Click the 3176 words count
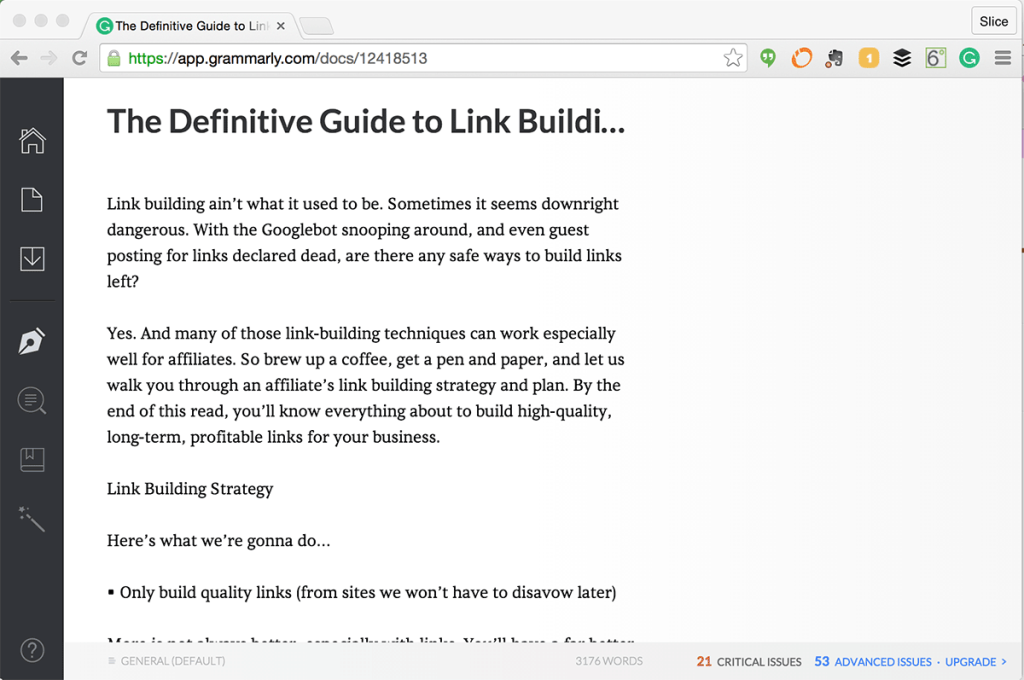Screen dimensions: 1024x680 609,661
